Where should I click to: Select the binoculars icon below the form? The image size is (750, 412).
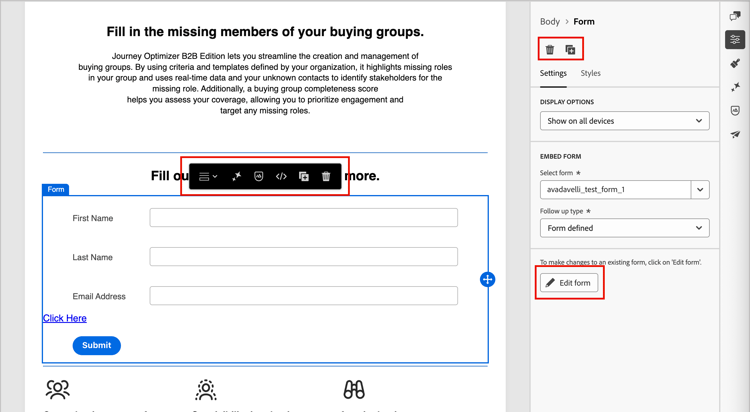tap(354, 390)
